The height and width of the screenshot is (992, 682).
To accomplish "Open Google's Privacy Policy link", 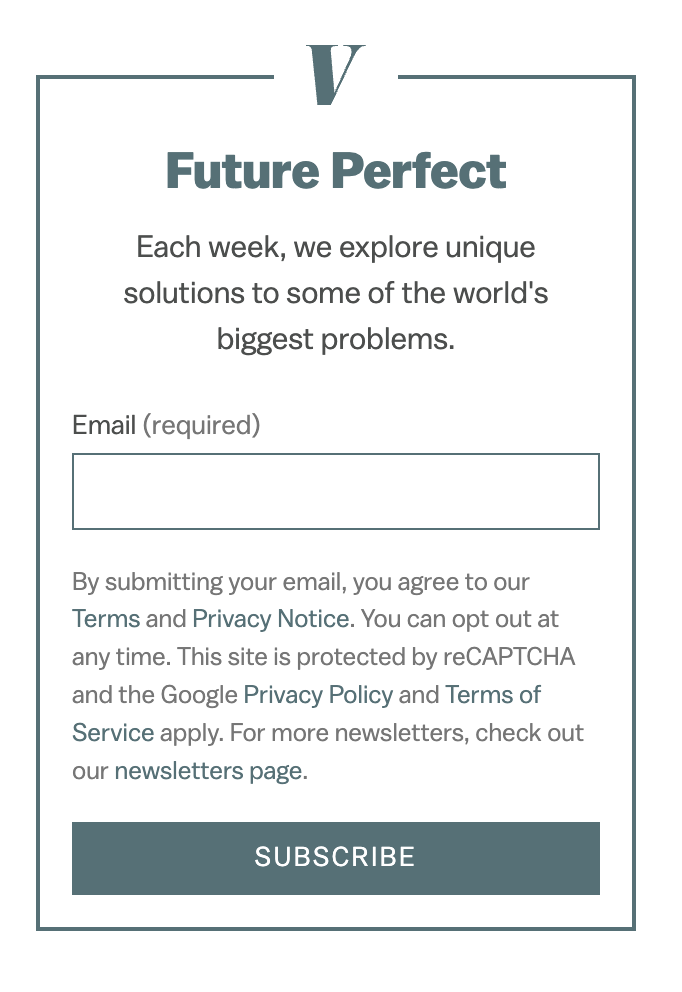I will [318, 695].
